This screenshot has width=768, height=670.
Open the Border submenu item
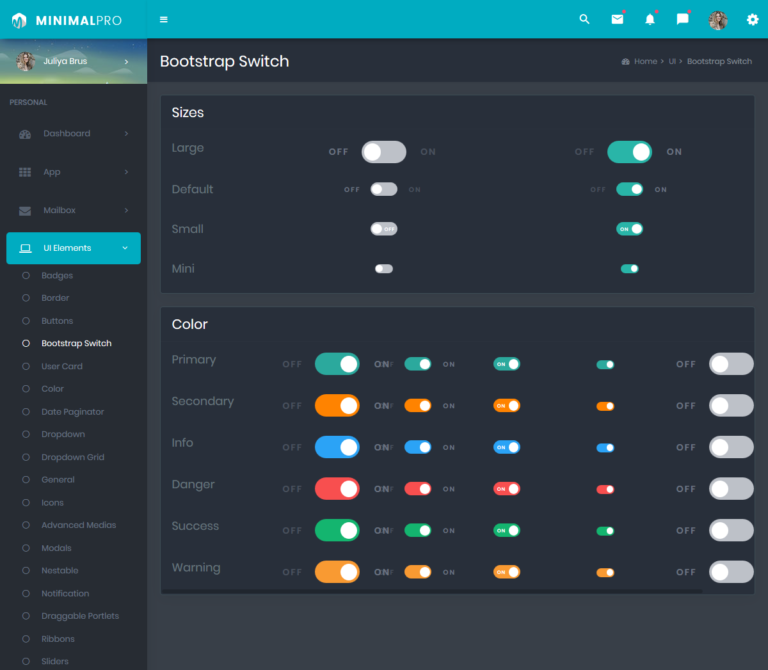pyautogui.click(x=55, y=298)
